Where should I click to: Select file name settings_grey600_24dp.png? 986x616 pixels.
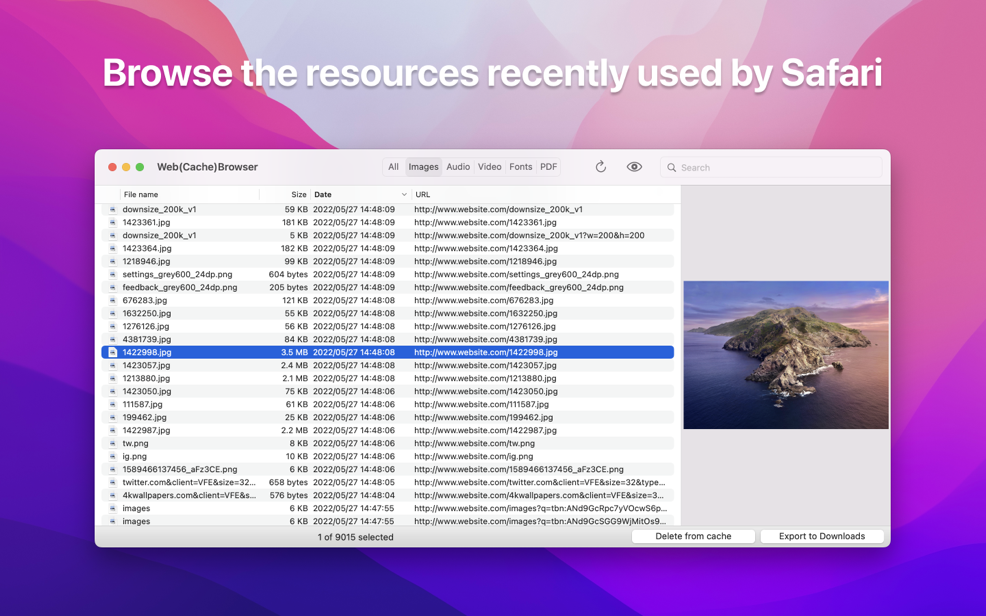(x=177, y=274)
